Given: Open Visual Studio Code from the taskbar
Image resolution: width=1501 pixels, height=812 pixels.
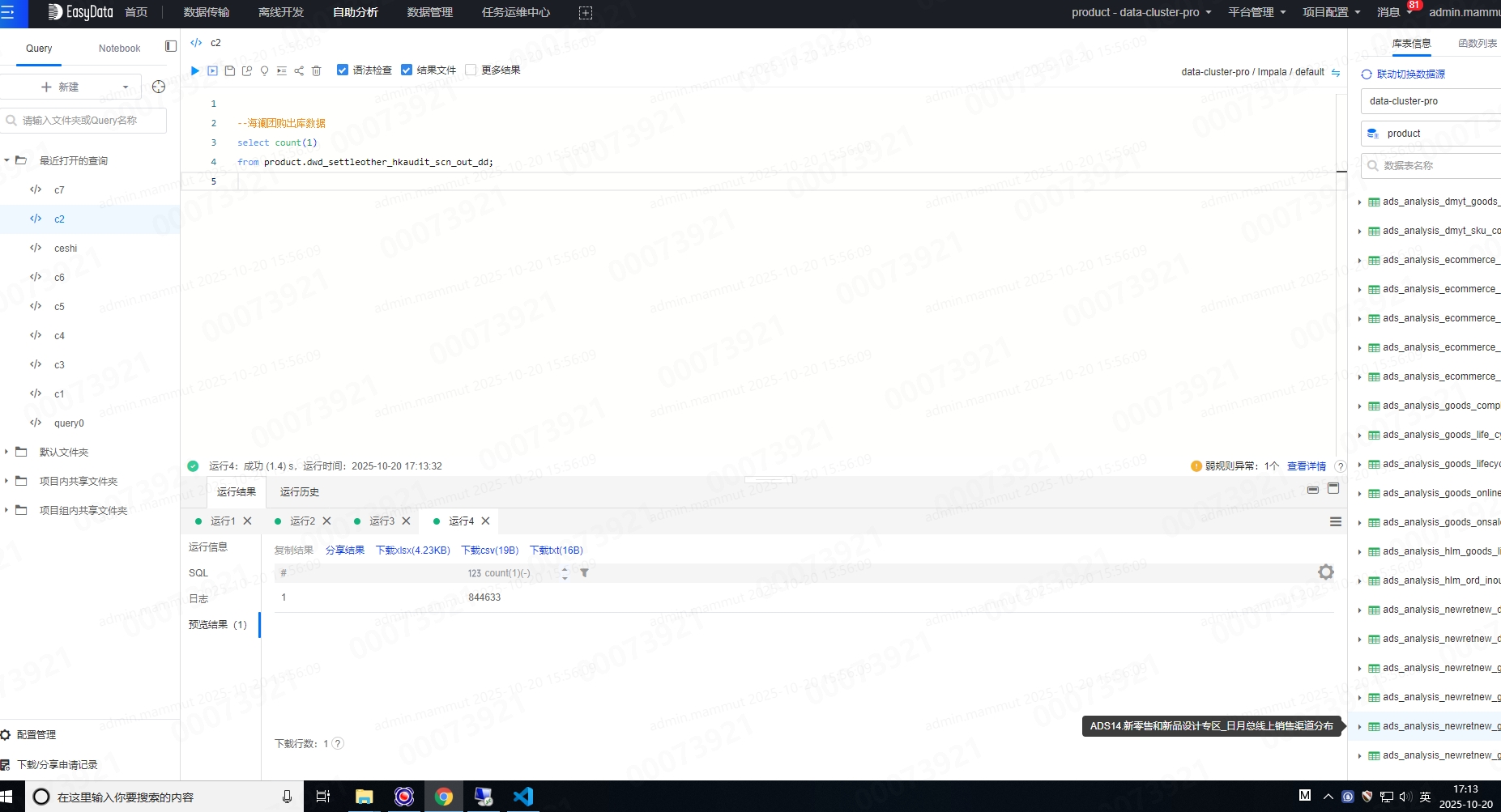Looking at the screenshot, I should click(x=522, y=797).
